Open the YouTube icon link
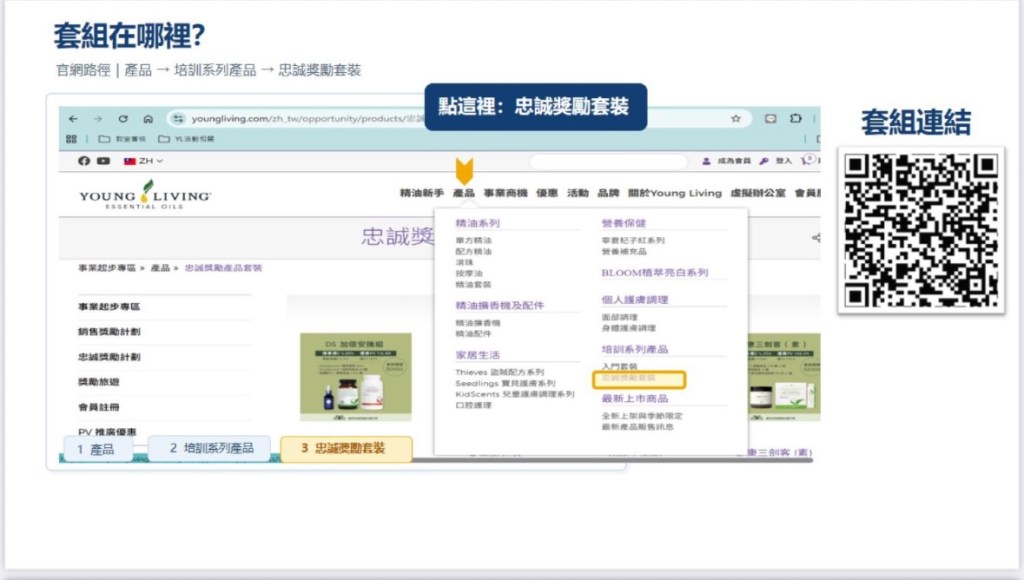The height and width of the screenshot is (580, 1024). click(x=103, y=161)
